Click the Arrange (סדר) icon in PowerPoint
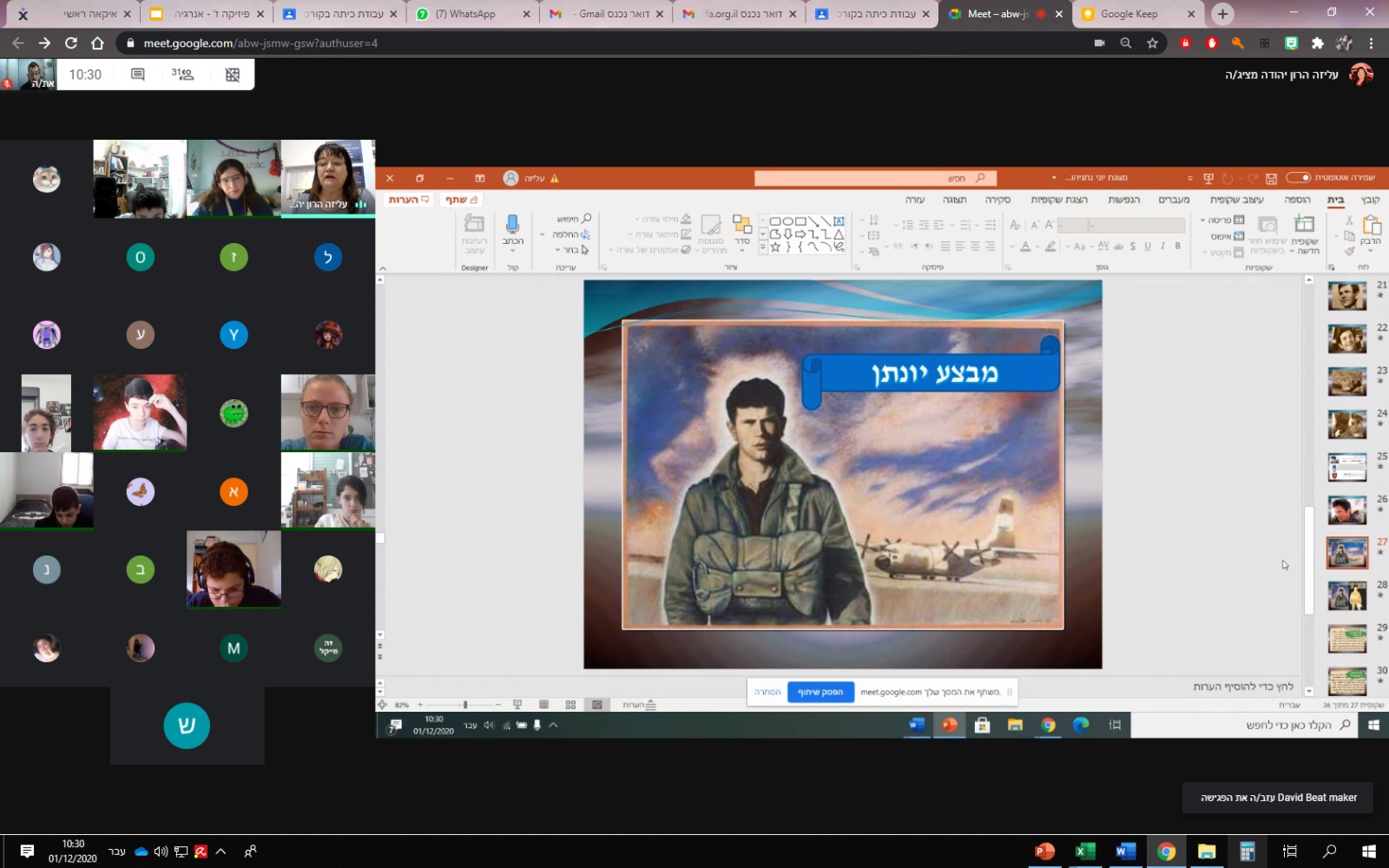1389x868 pixels. [x=741, y=224]
